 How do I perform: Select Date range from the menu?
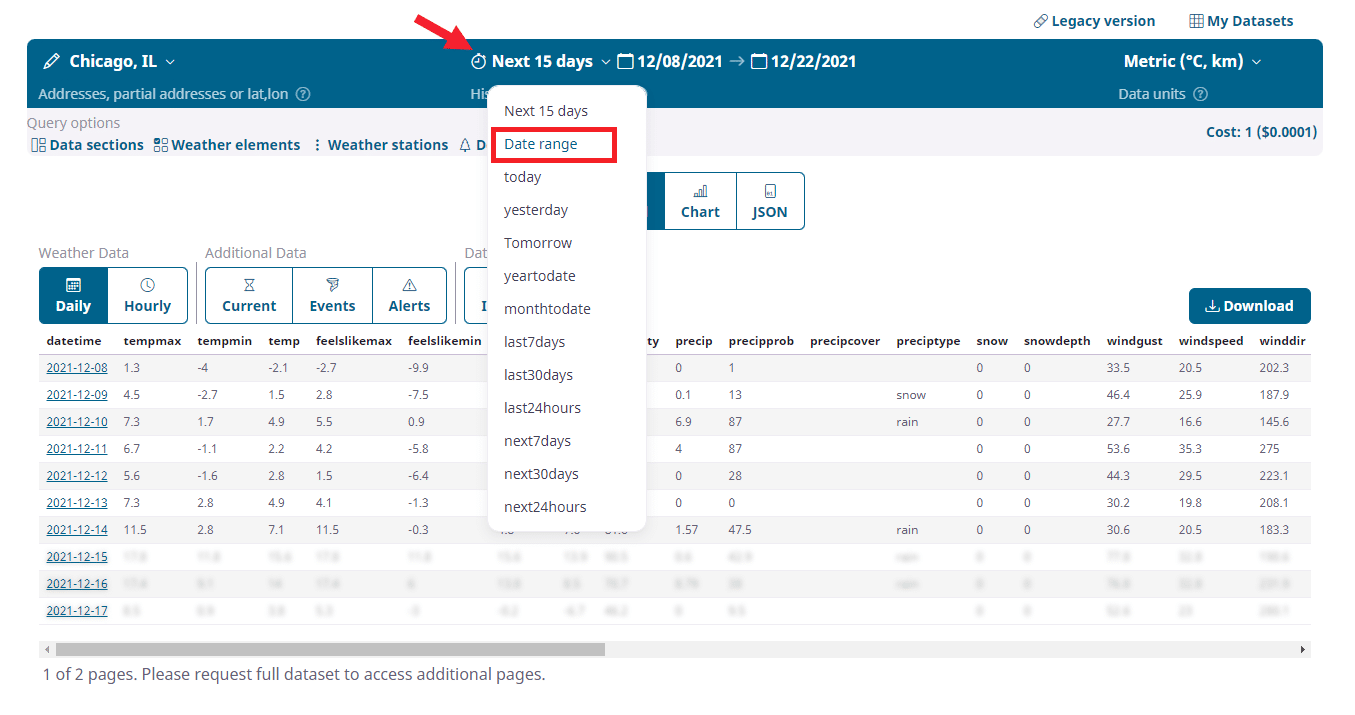541,144
